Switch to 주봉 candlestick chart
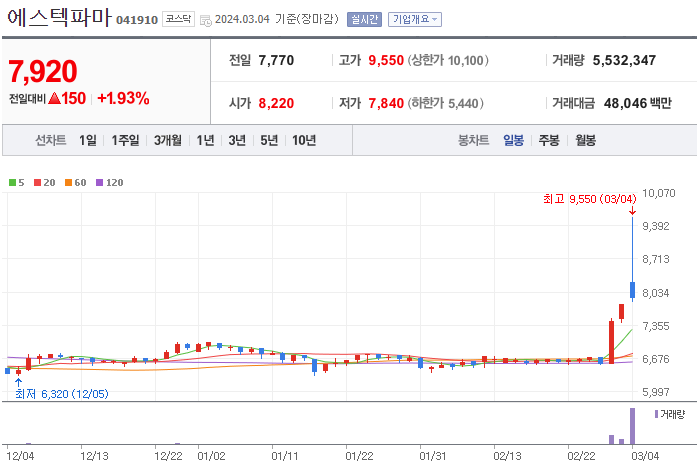697x468 pixels. (549, 140)
